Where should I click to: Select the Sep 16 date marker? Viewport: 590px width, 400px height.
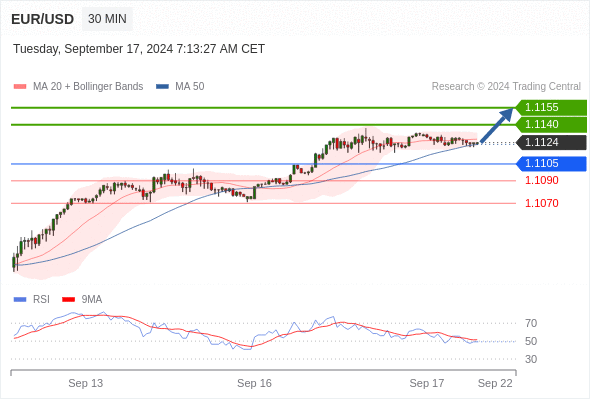point(254,383)
